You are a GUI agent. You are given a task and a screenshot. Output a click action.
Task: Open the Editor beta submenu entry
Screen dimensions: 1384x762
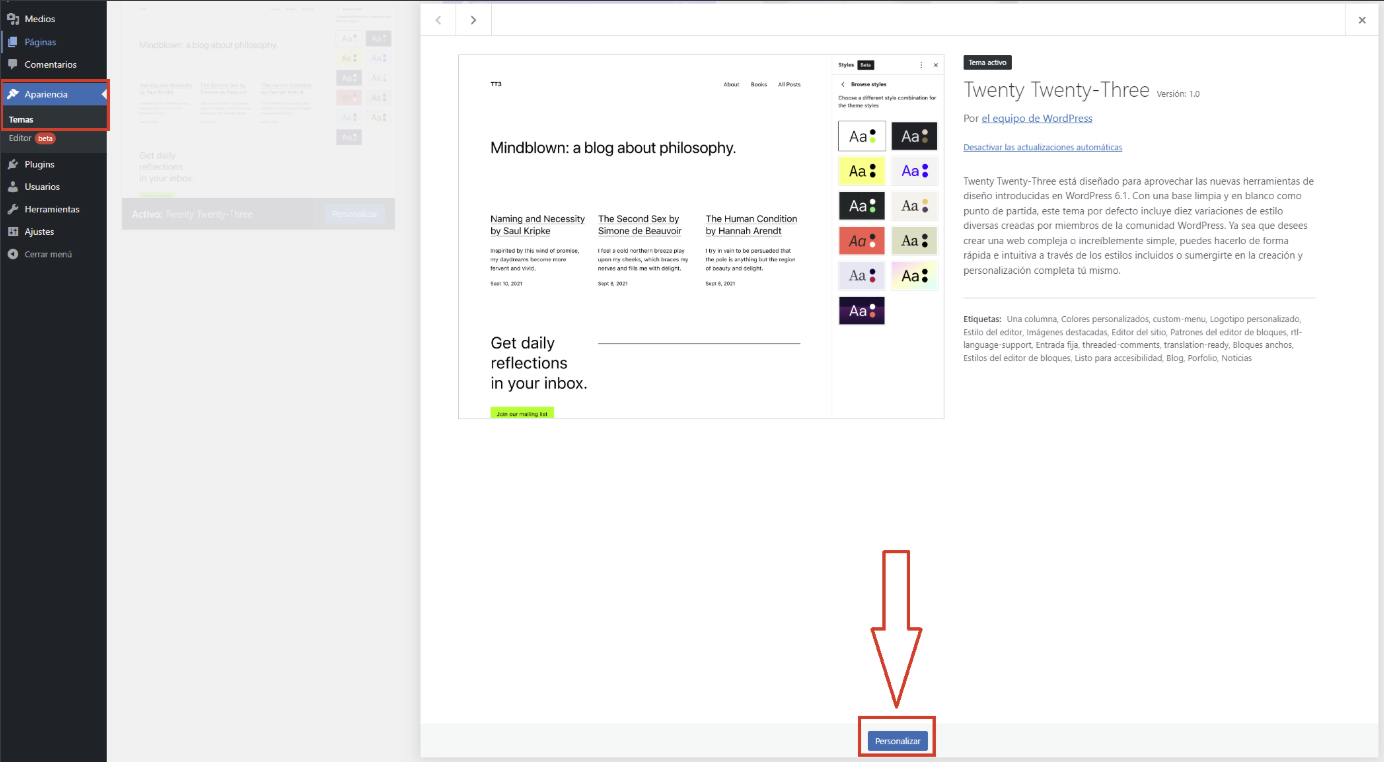tap(31, 138)
